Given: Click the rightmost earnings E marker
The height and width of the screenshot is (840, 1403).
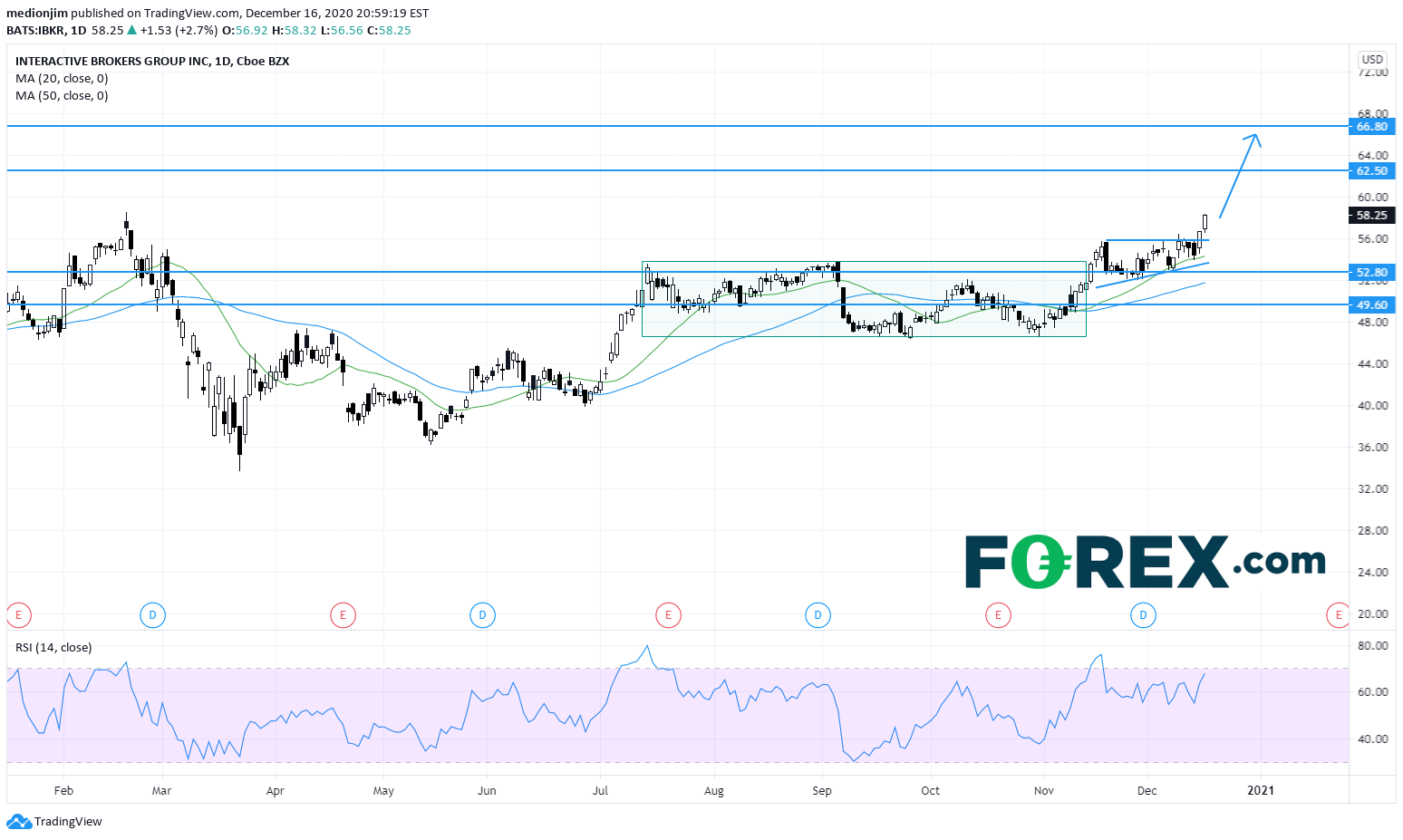Looking at the screenshot, I should [x=1338, y=616].
